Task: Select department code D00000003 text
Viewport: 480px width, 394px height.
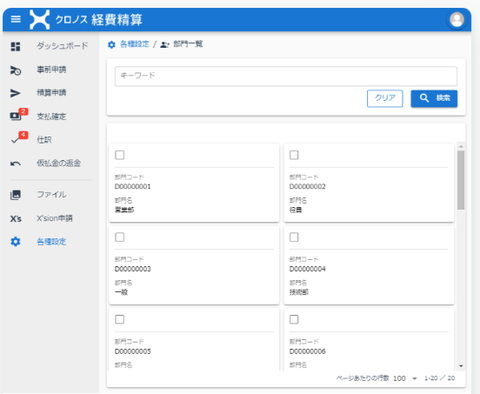Action: coord(133,269)
